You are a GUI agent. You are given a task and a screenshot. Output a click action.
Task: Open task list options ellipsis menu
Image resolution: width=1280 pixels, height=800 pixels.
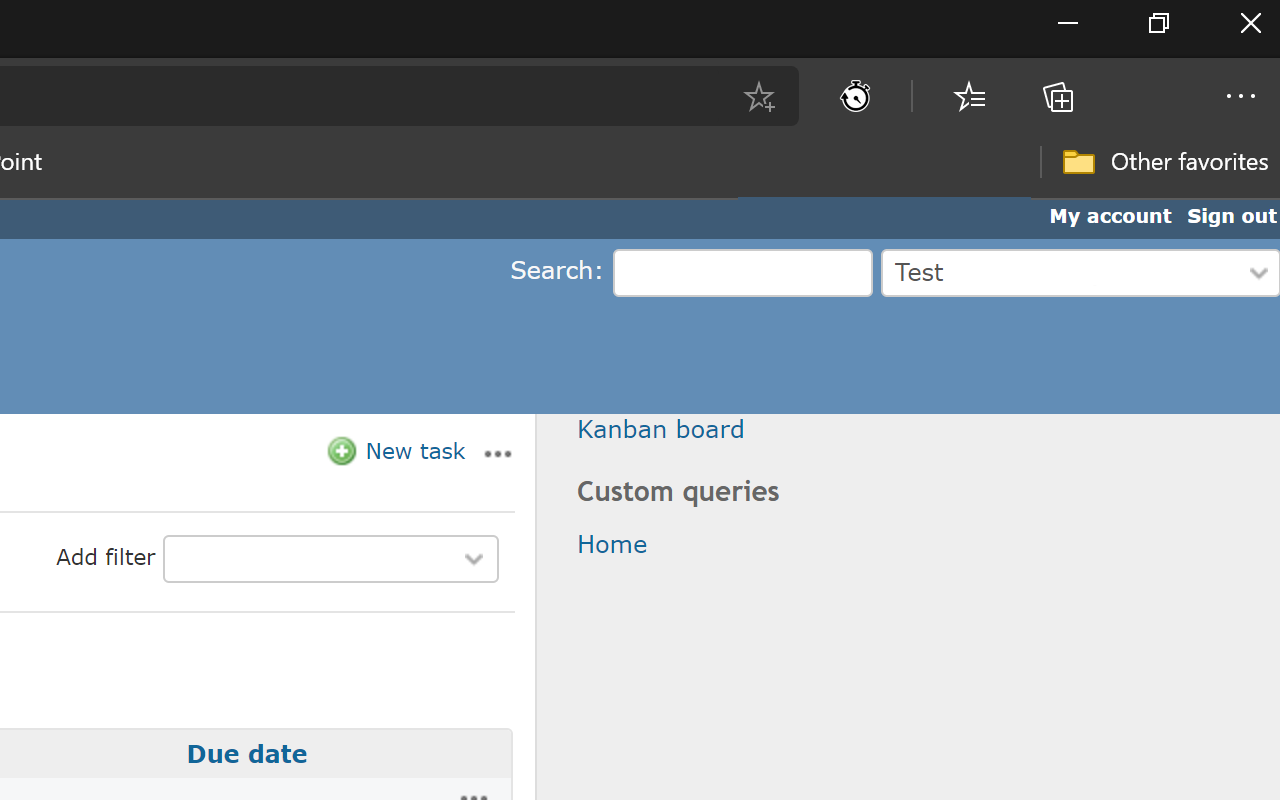[498, 454]
